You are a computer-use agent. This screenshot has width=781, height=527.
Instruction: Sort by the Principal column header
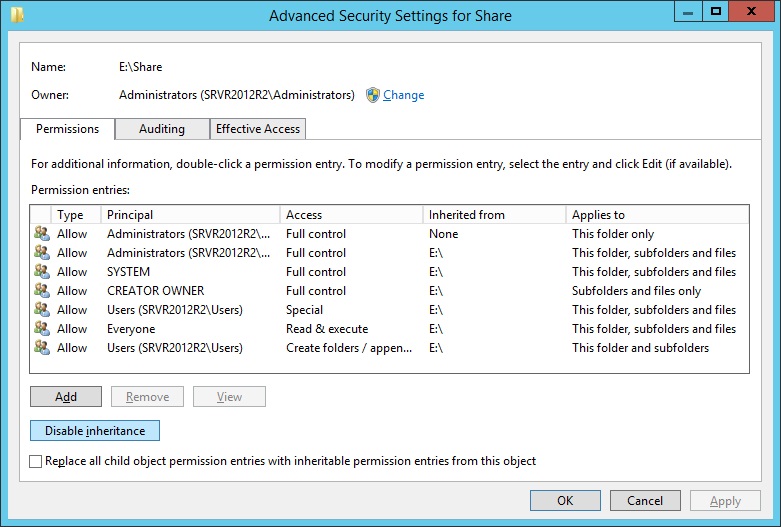[x=190, y=214]
